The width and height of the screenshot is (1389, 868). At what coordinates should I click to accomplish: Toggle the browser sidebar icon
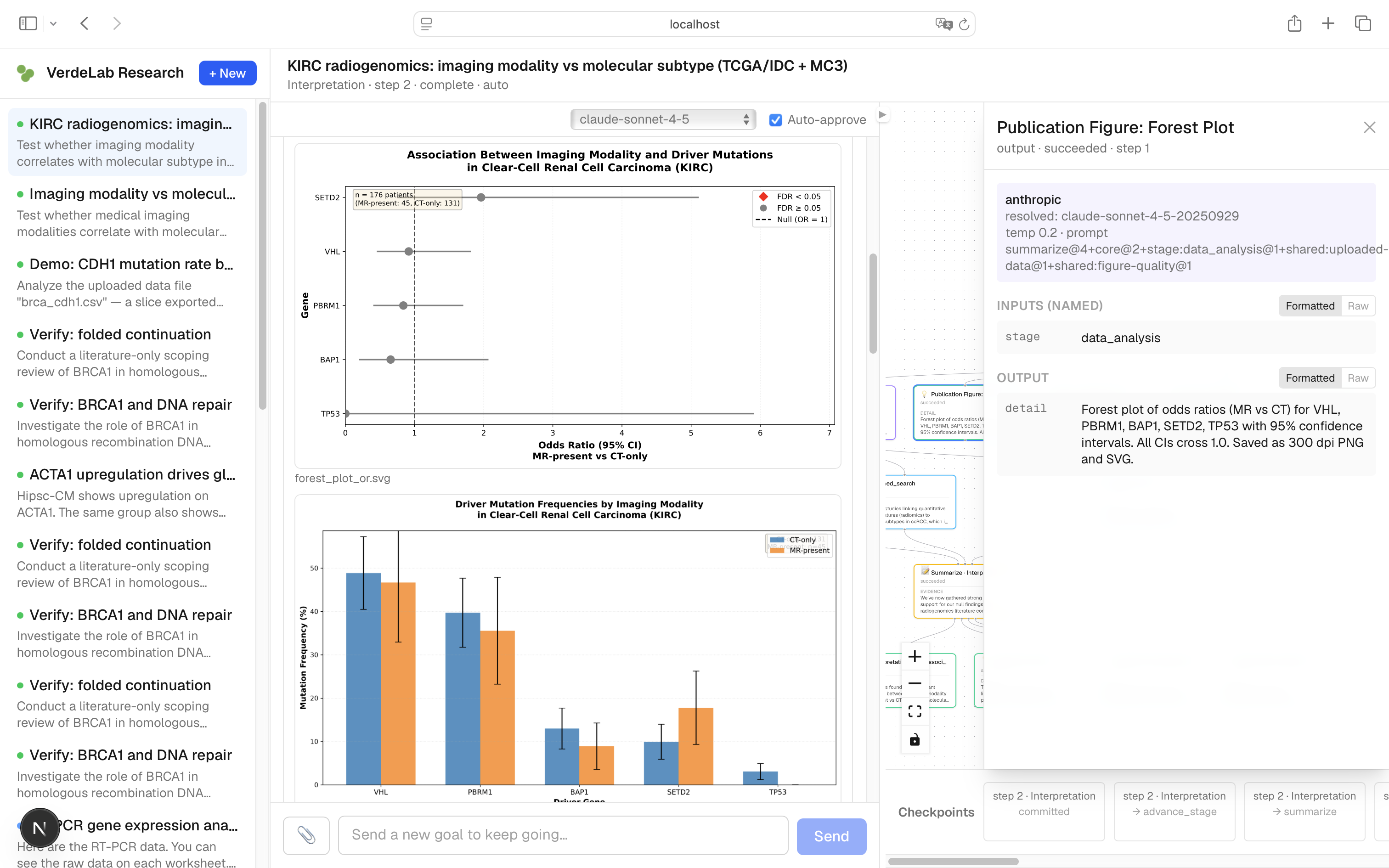click(x=28, y=23)
